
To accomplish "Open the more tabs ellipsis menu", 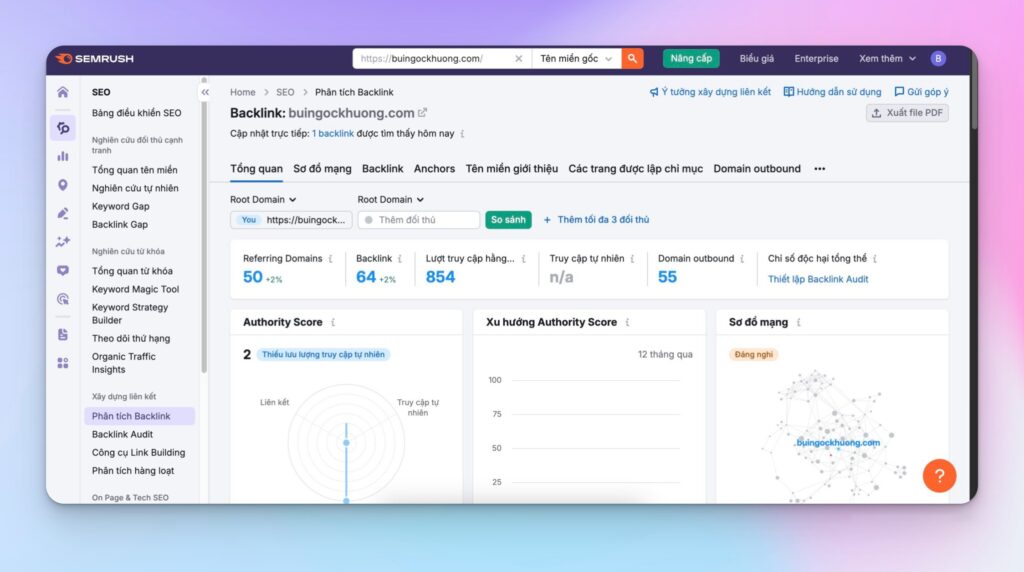I will (x=820, y=169).
